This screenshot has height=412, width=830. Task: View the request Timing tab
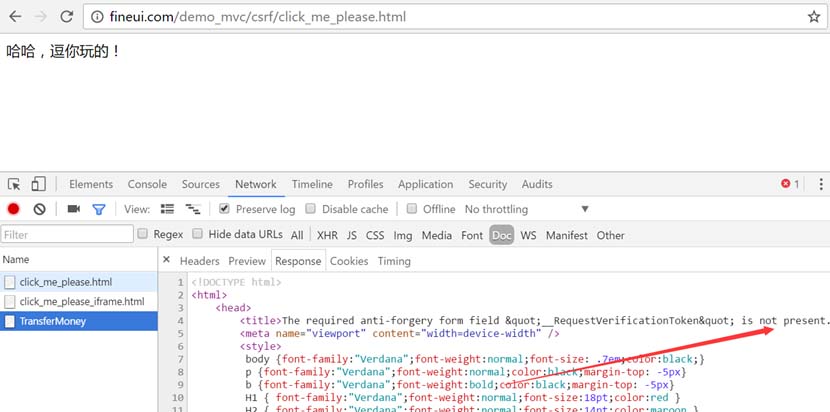pos(394,261)
